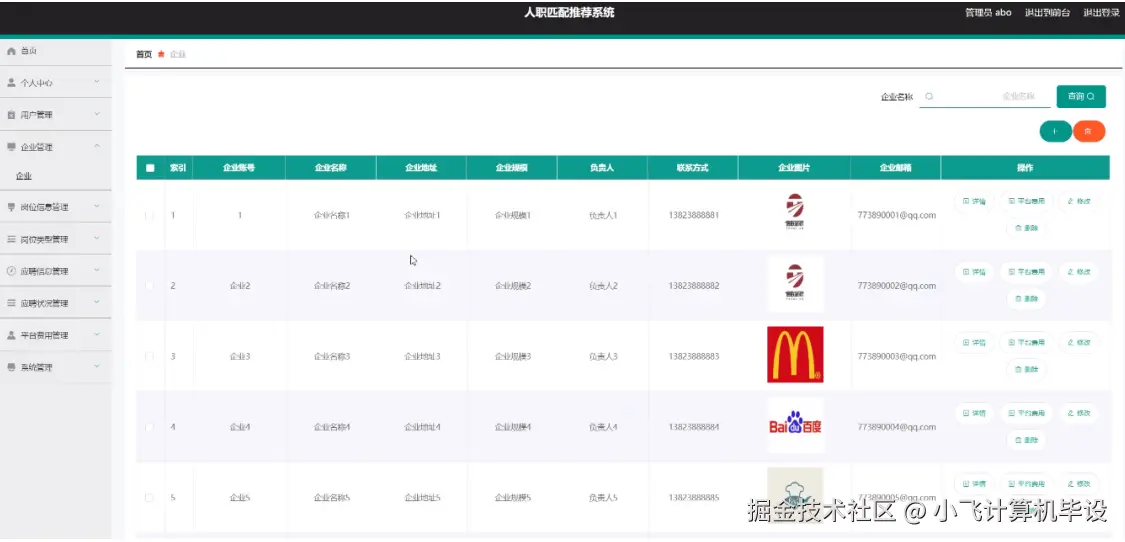Image resolution: width=1125 pixels, height=542 pixels.
Task: Check the checkbox for row 企业2
Action: click(x=149, y=286)
